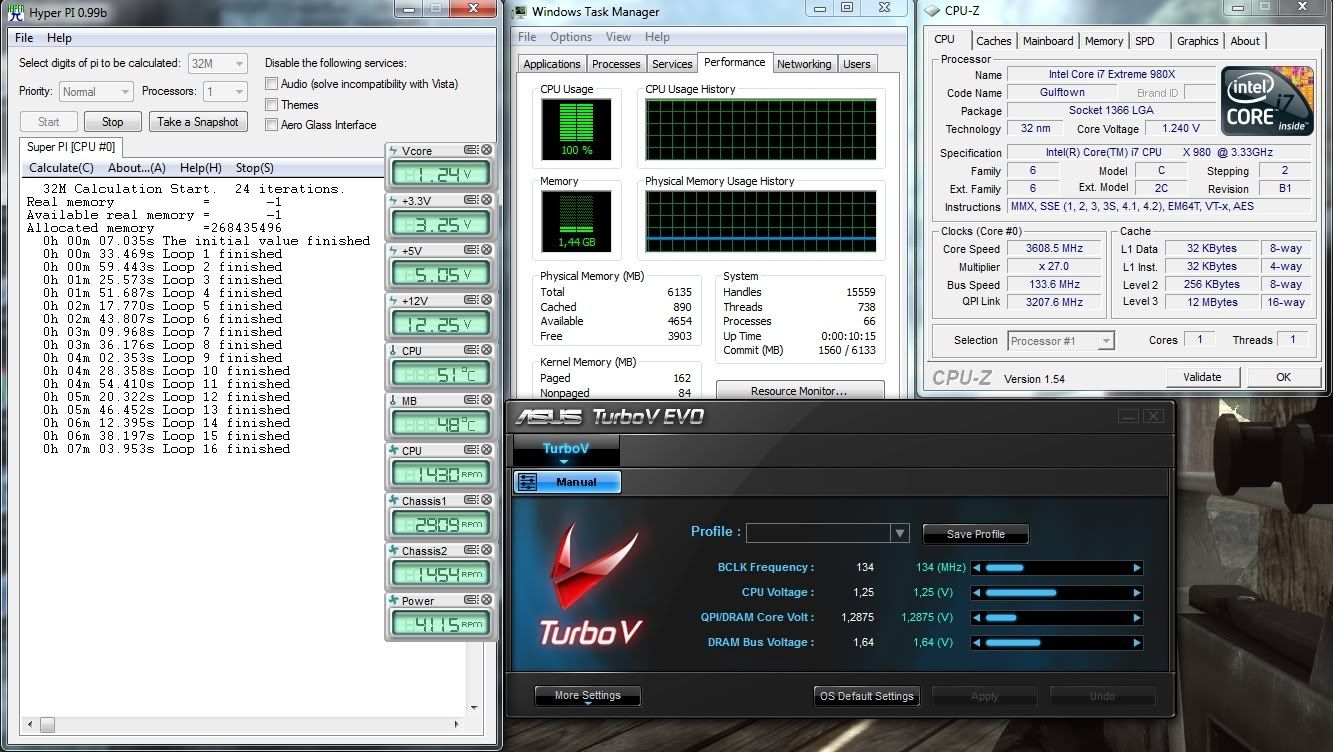Click the Core Speed value 3608.5 MHz

(1055, 248)
